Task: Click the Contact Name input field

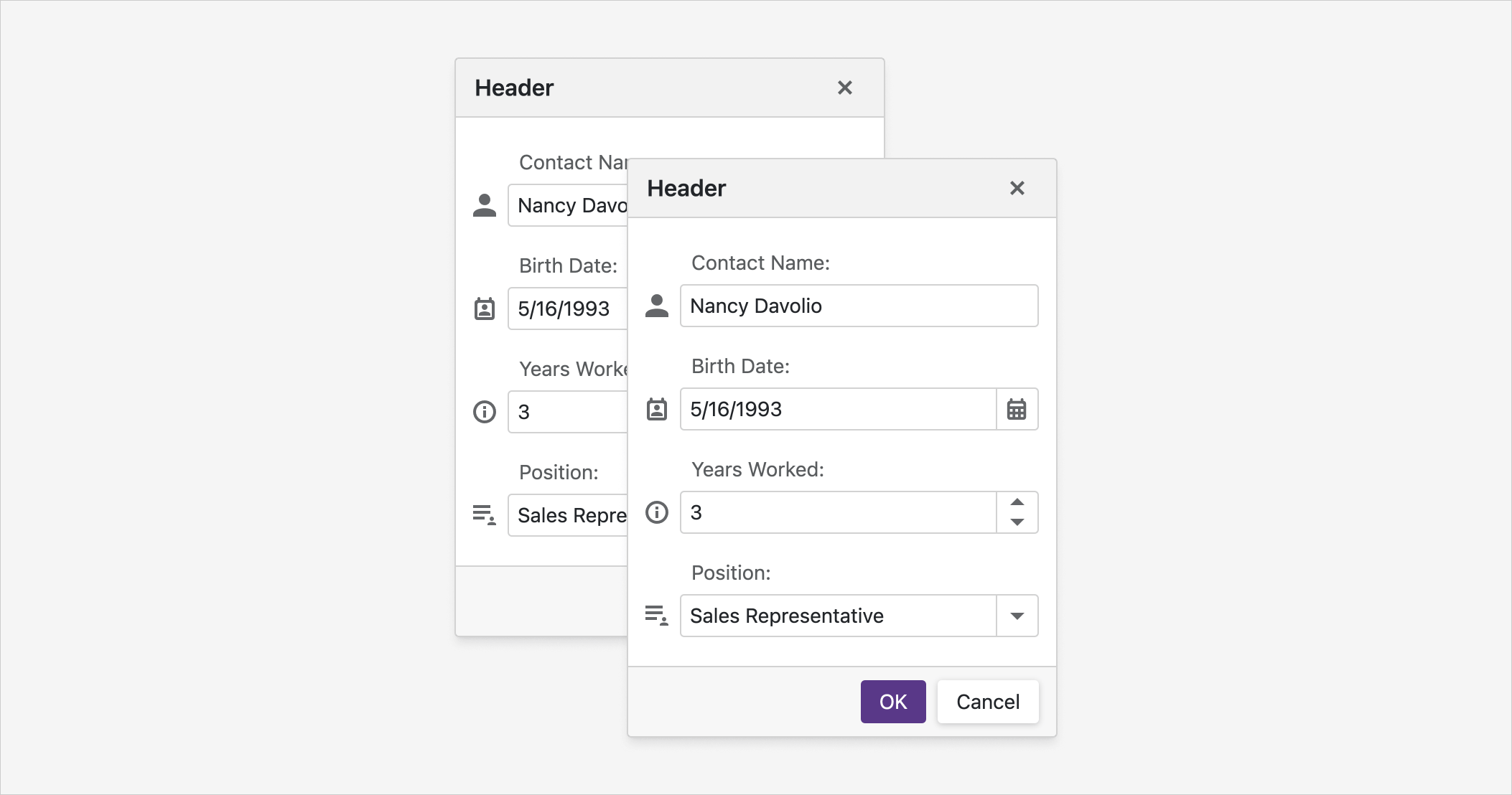Action: click(x=858, y=305)
